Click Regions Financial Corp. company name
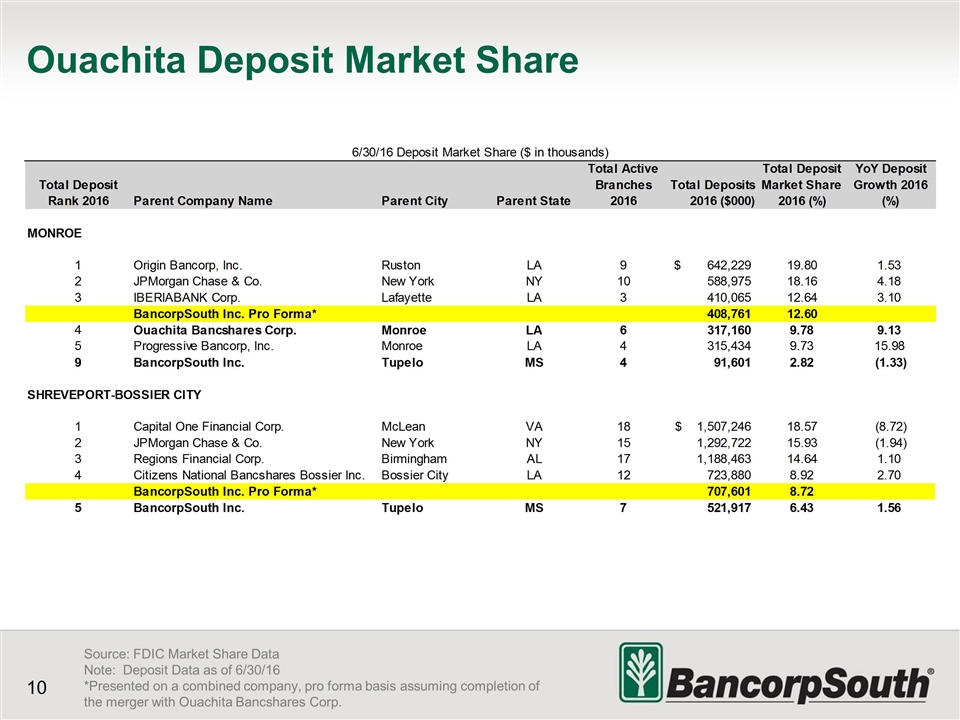 pos(198,459)
